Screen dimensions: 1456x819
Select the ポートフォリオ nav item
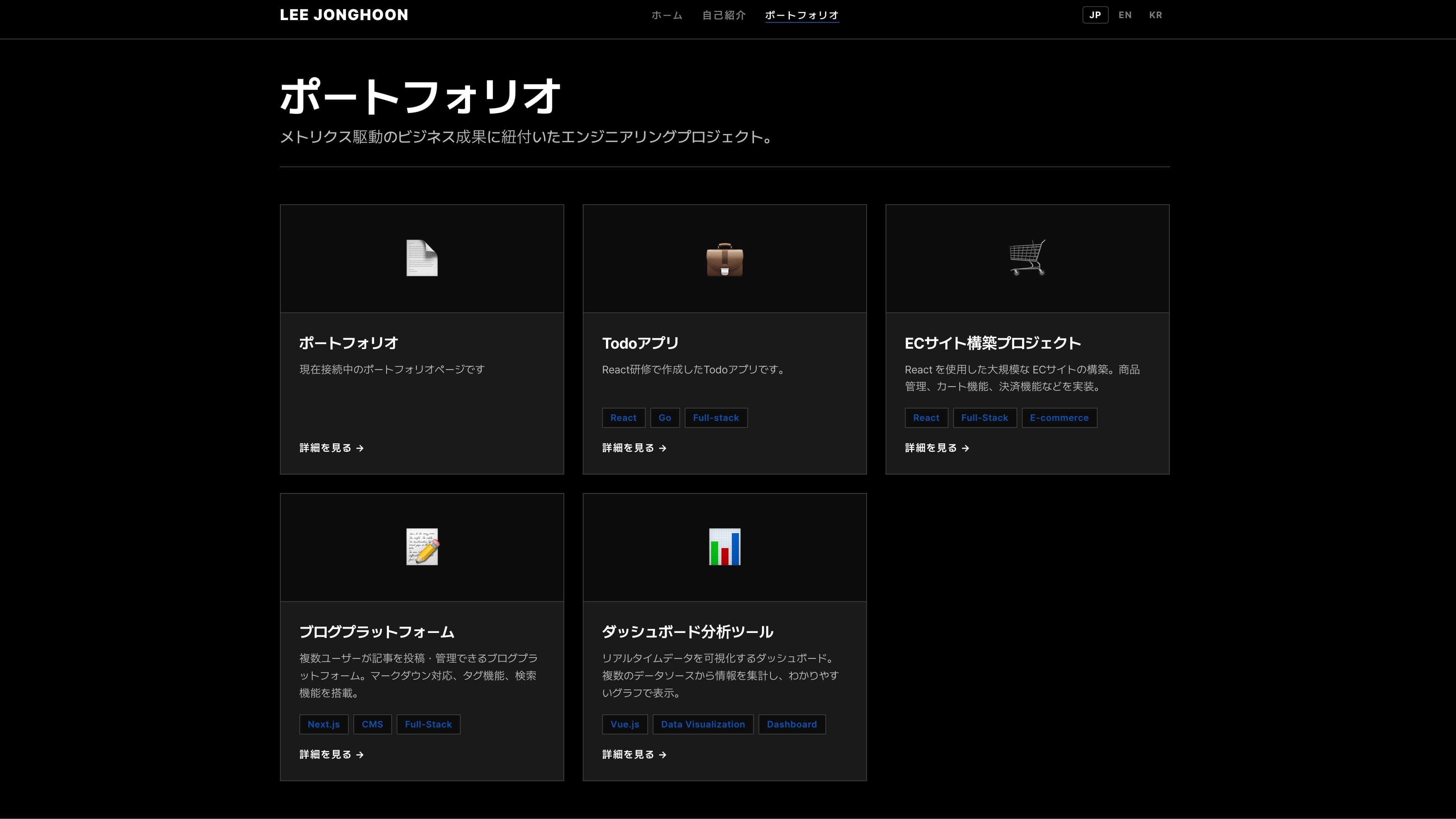pyautogui.click(x=801, y=15)
